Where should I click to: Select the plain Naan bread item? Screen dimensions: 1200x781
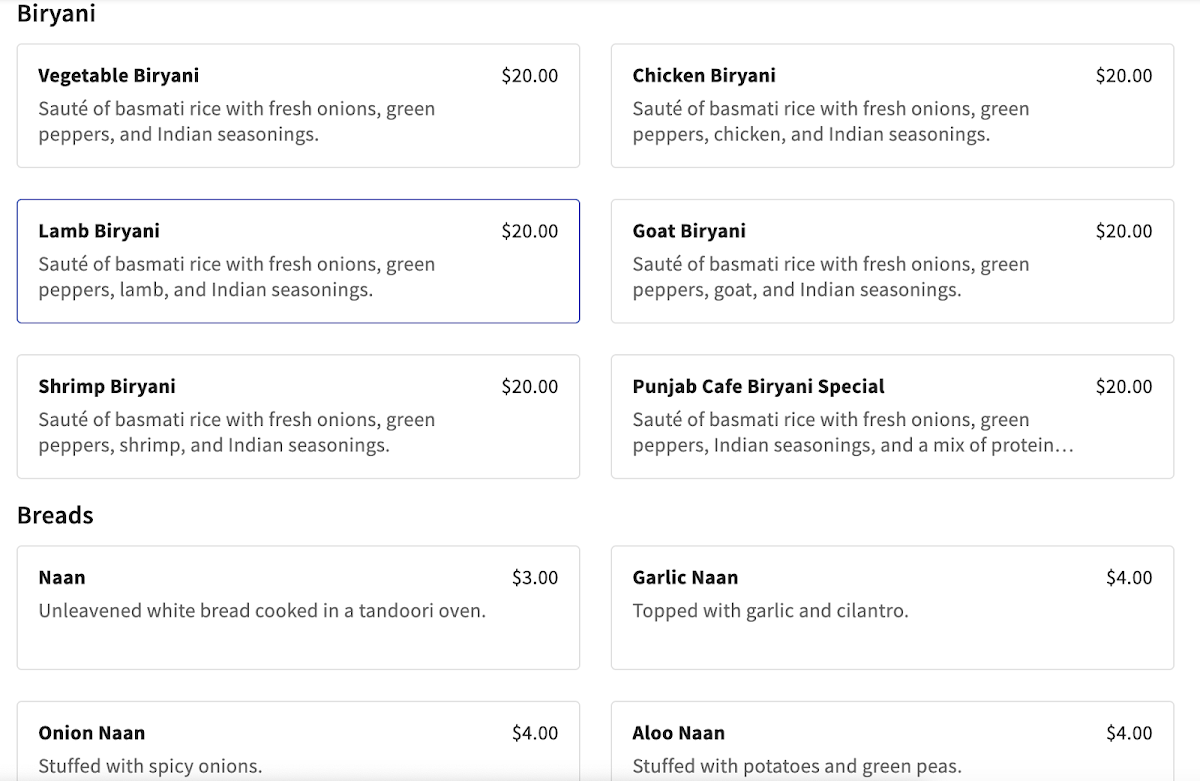coord(298,607)
